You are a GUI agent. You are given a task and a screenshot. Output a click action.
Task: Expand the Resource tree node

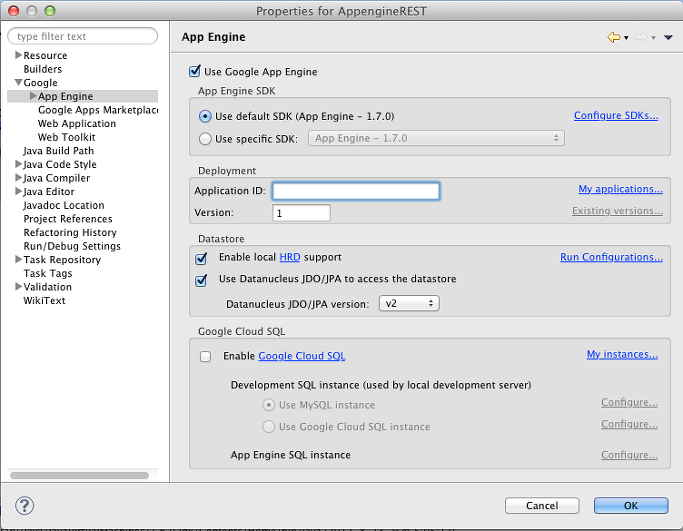[x=18, y=55]
